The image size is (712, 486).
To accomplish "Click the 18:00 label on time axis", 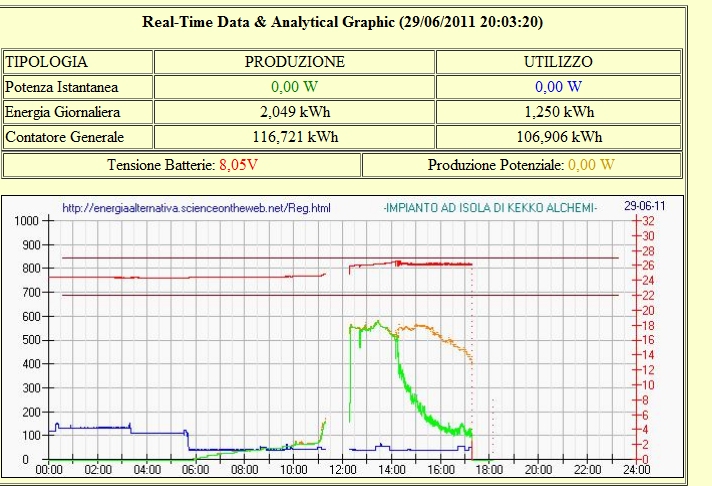I will [489, 469].
